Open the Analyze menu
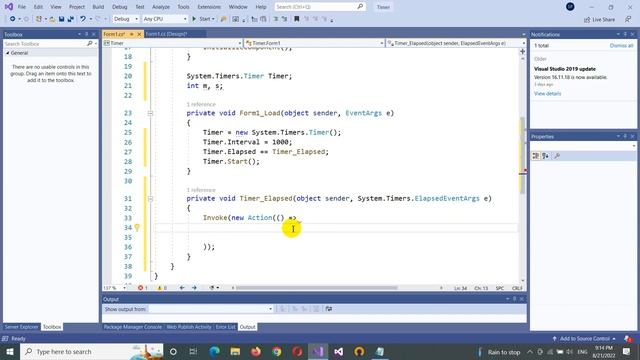This screenshot has width=640, height=360. pyautogui.click(x=161, y=7)
